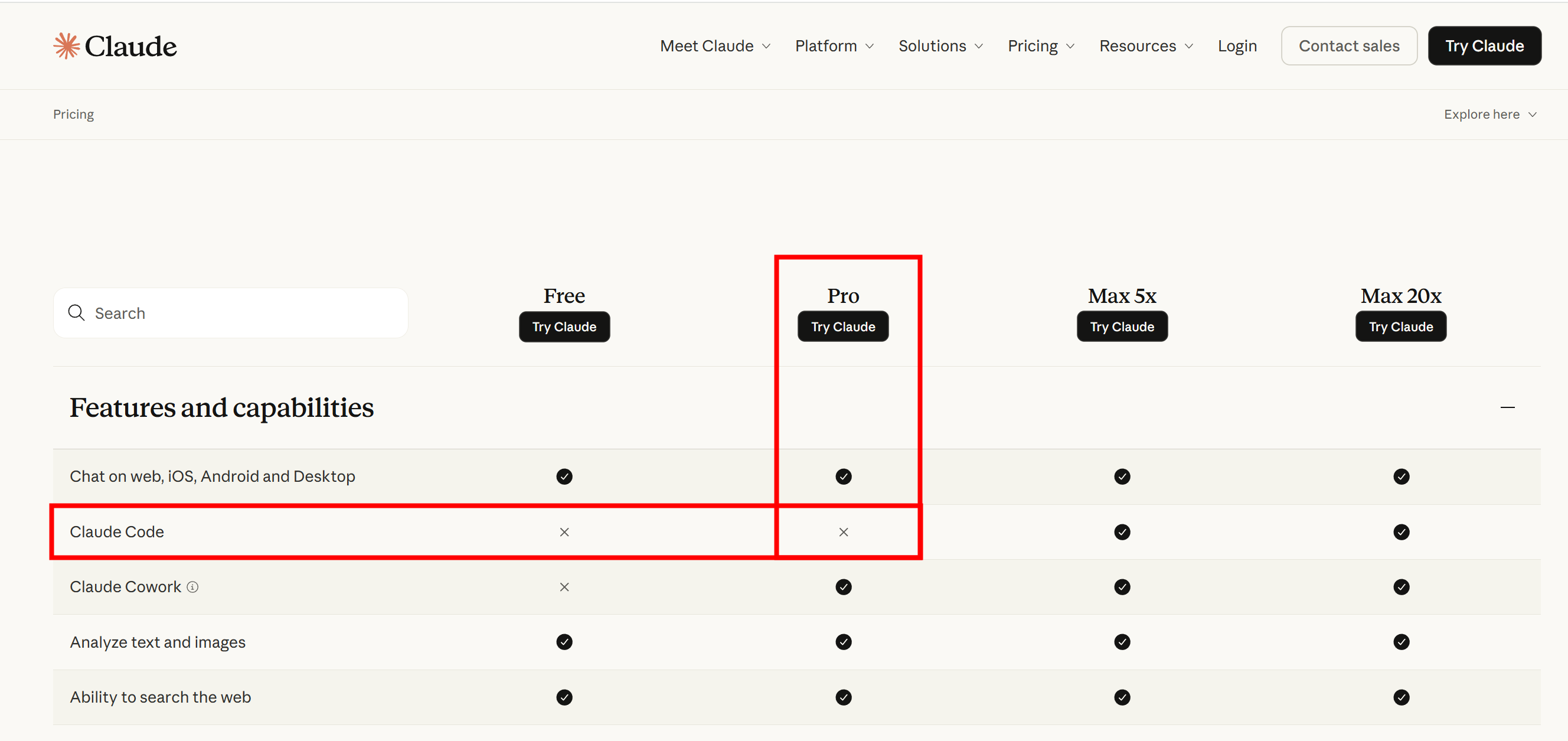Click the Contact sales button

click(1349, 45)
